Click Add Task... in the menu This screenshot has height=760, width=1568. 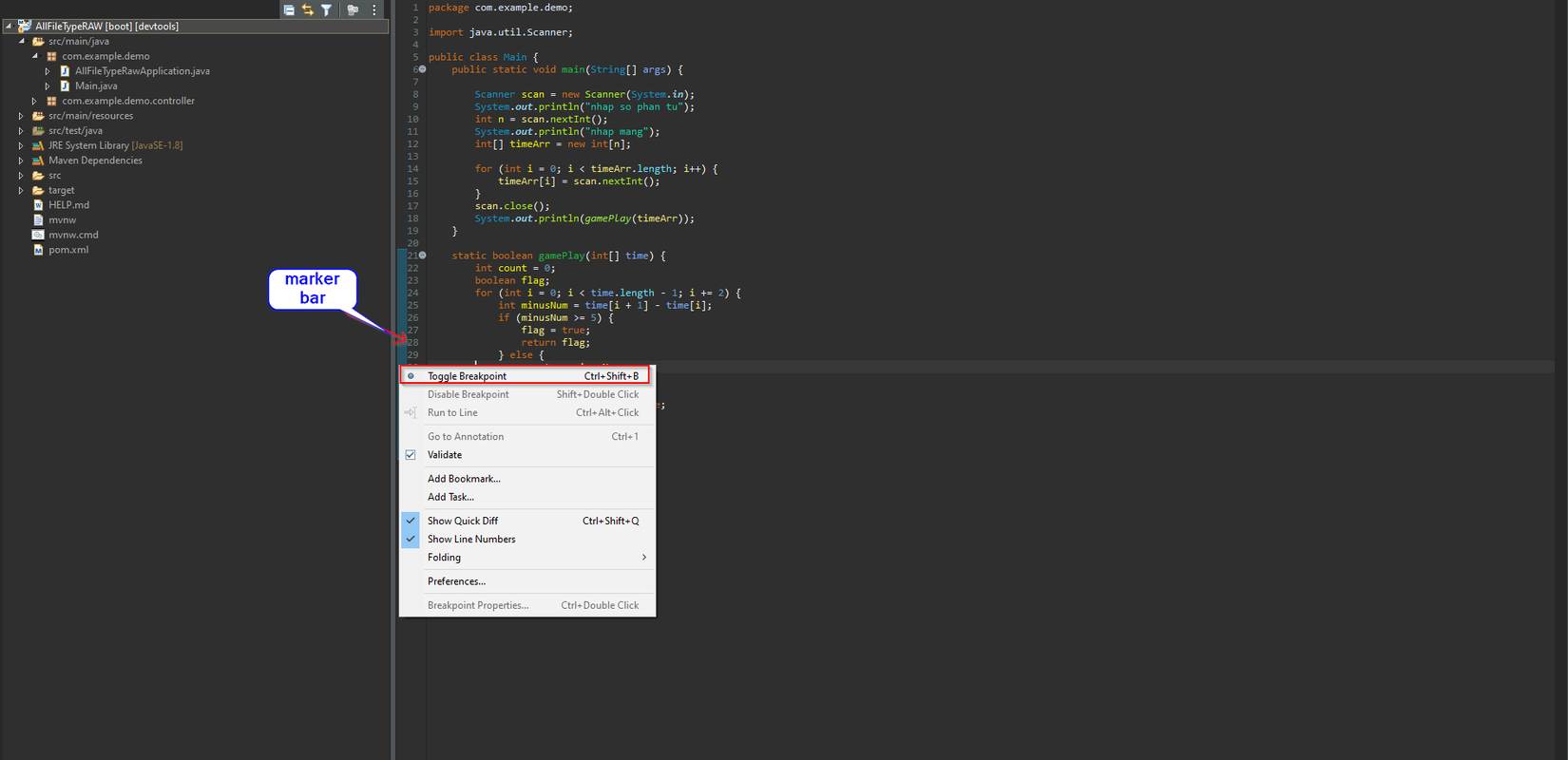coord(450,497)
